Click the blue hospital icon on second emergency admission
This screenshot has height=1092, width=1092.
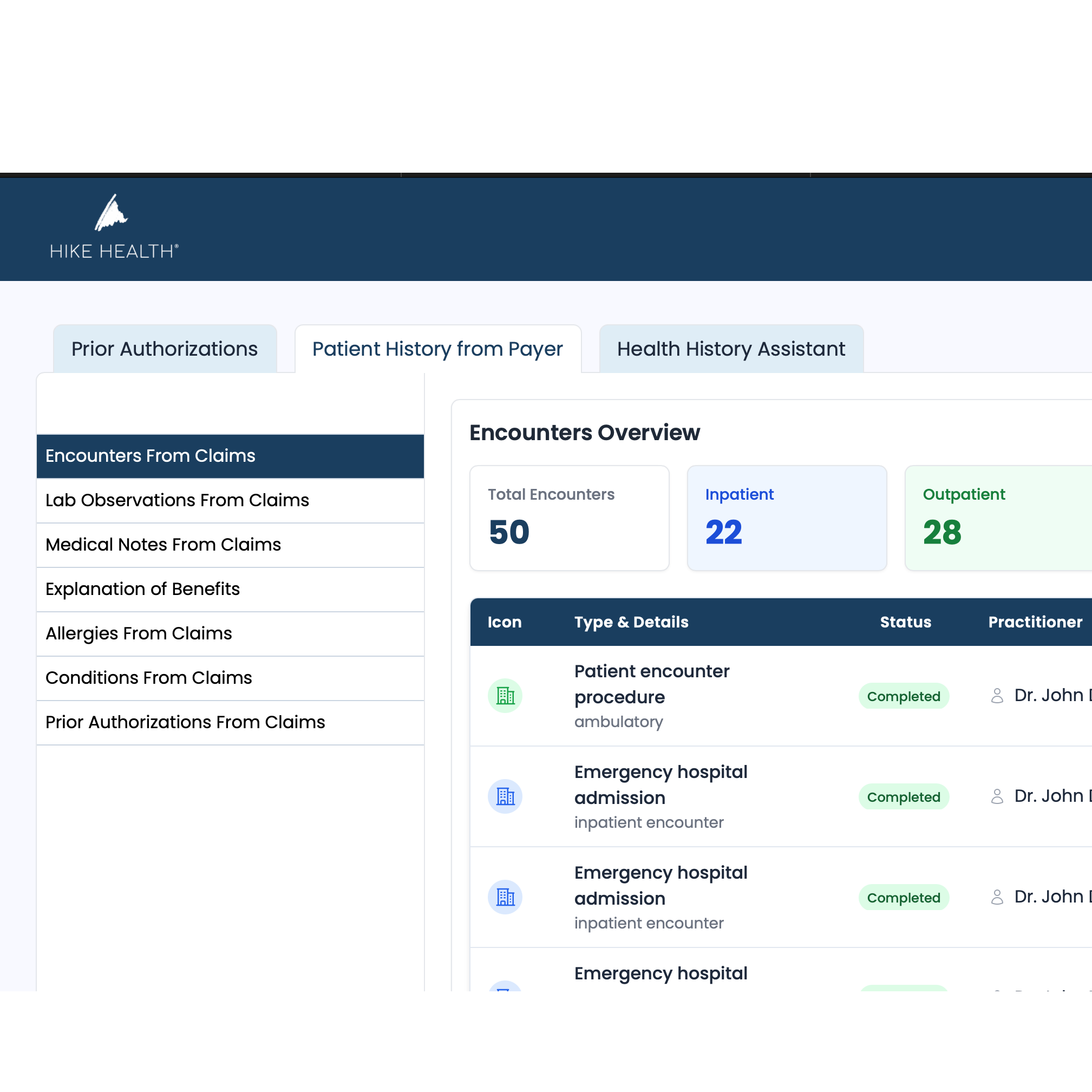(505, 898)
